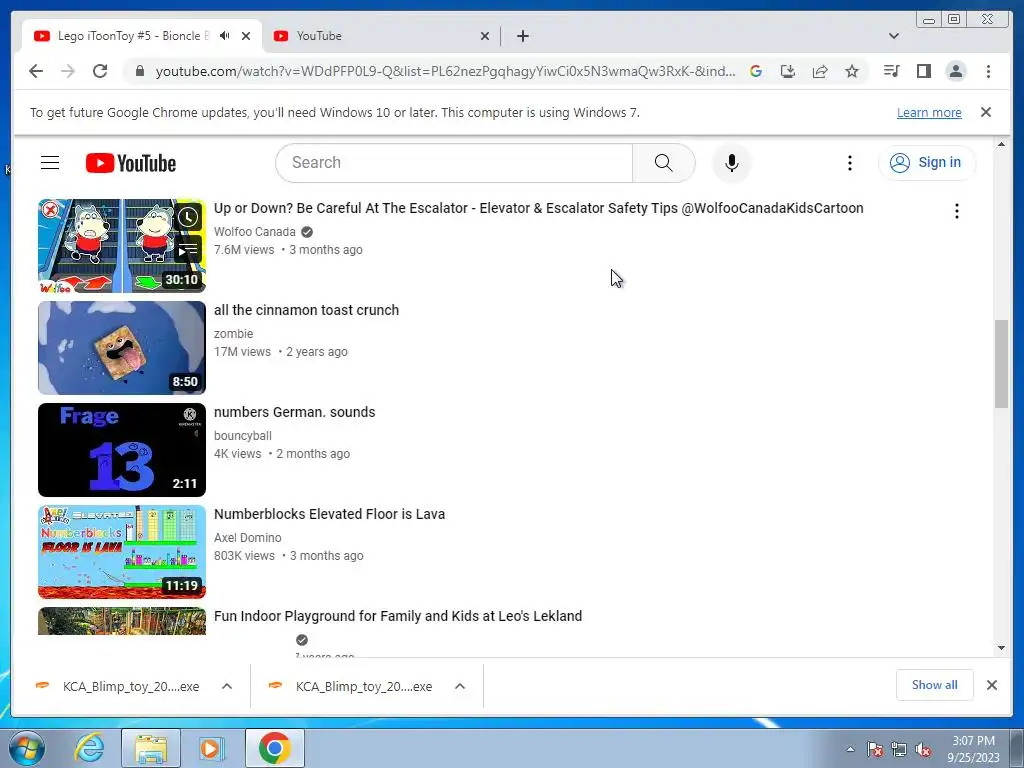Open the Up or Down escalator video title
Image resolution: width=1024 pixels, height=768 pixels.
pyautogui.click(x=539, y=208)
